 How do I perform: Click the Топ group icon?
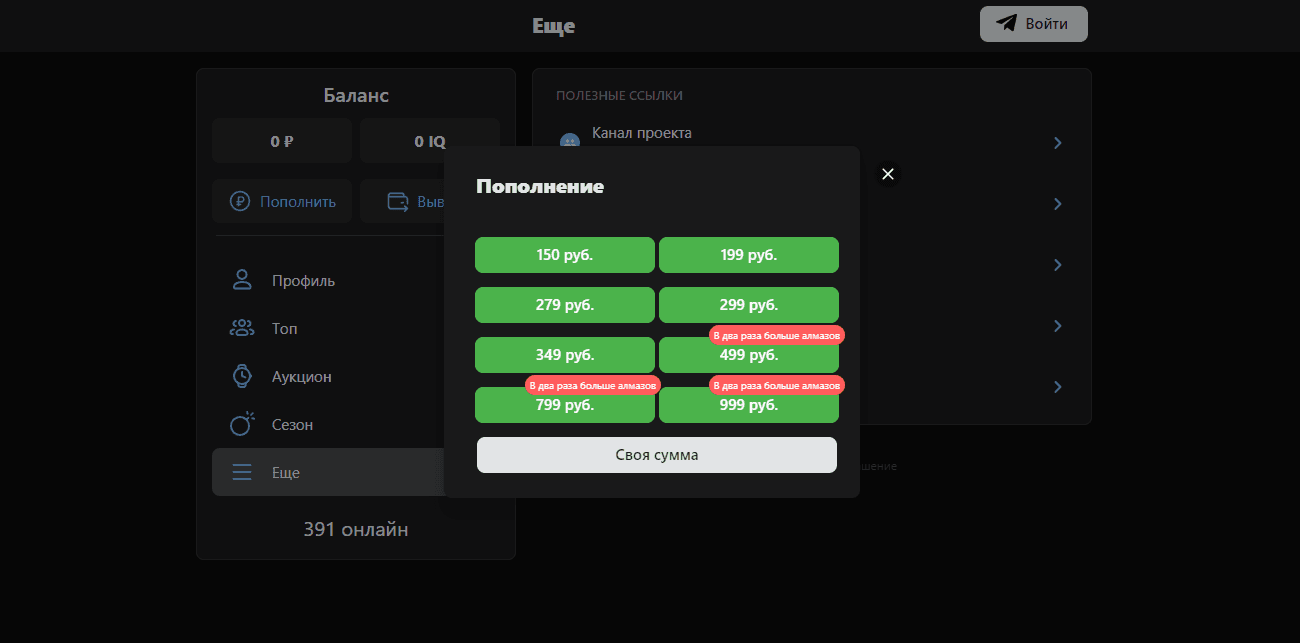pos(242,328)
